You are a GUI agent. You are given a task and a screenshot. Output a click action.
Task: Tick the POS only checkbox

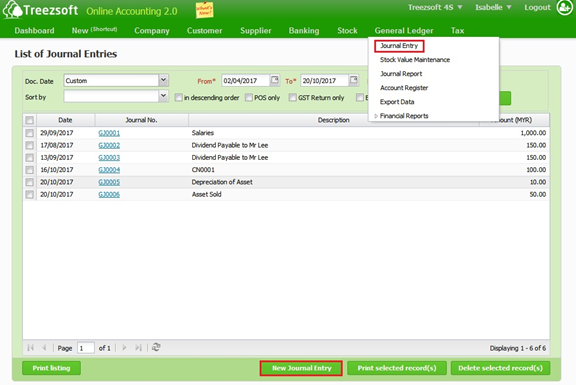point(249,97)
